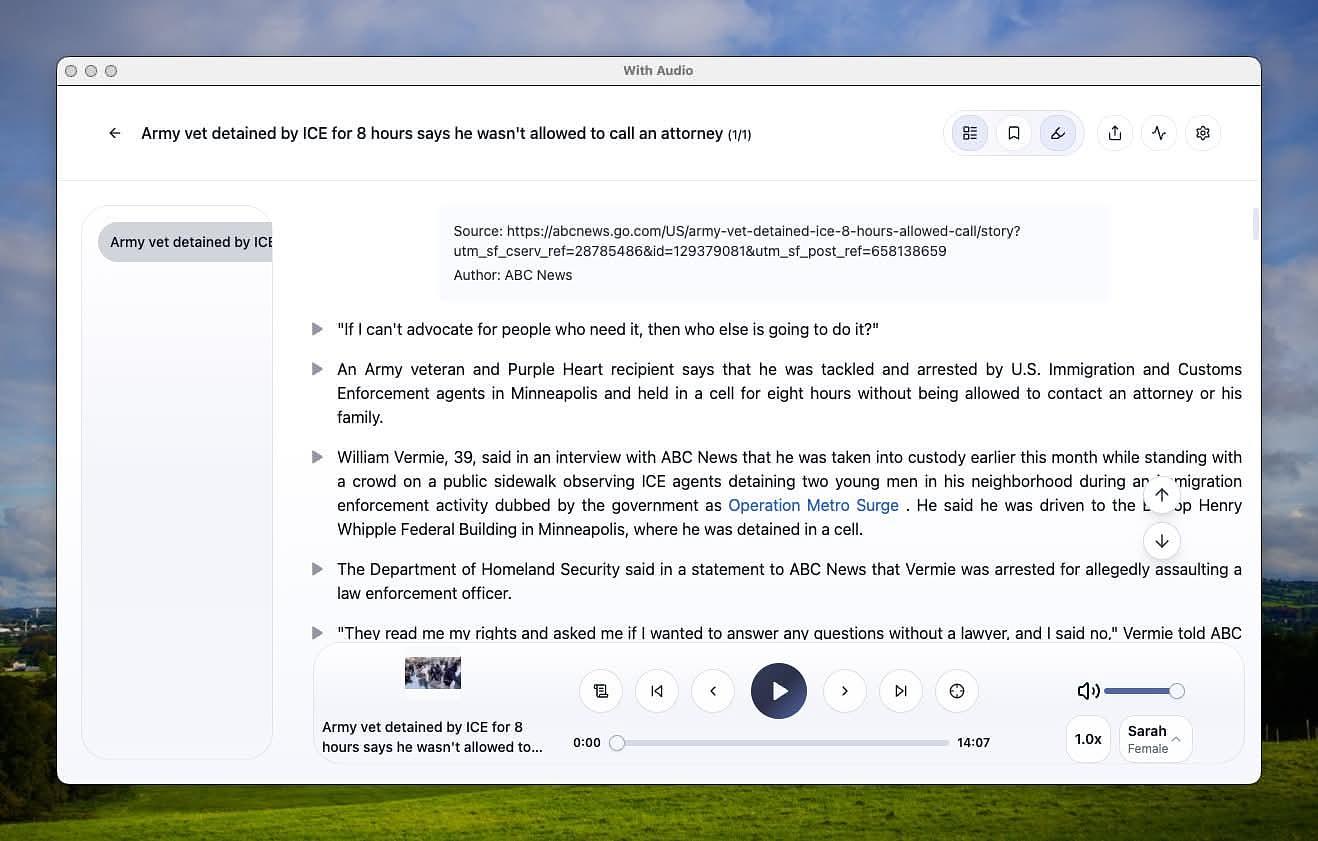
Task: Click the transcript scroll icon in player
Action: pos(601,691)
